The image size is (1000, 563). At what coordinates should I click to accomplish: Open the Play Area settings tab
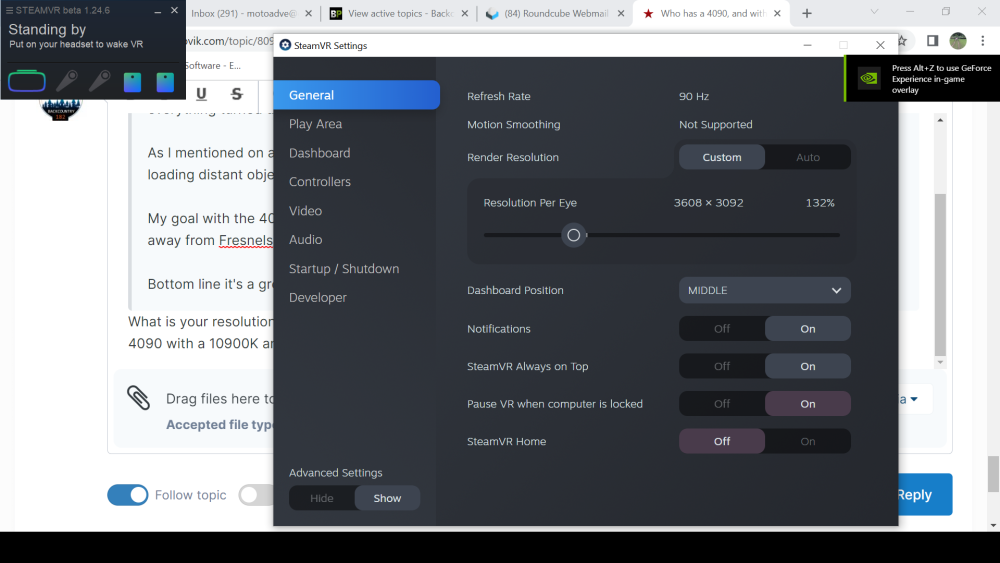(315, 124)
